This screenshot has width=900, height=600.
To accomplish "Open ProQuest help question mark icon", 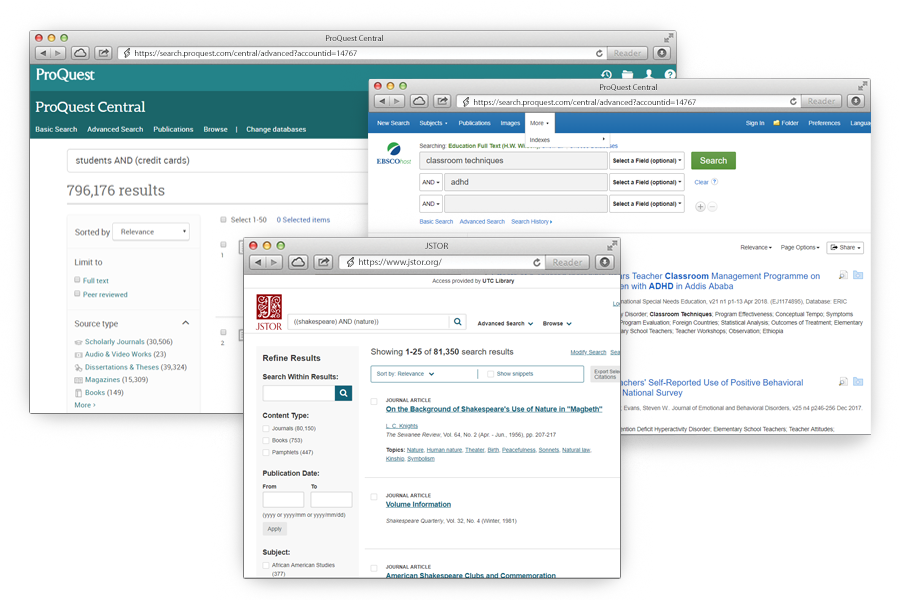I will 669,74.
